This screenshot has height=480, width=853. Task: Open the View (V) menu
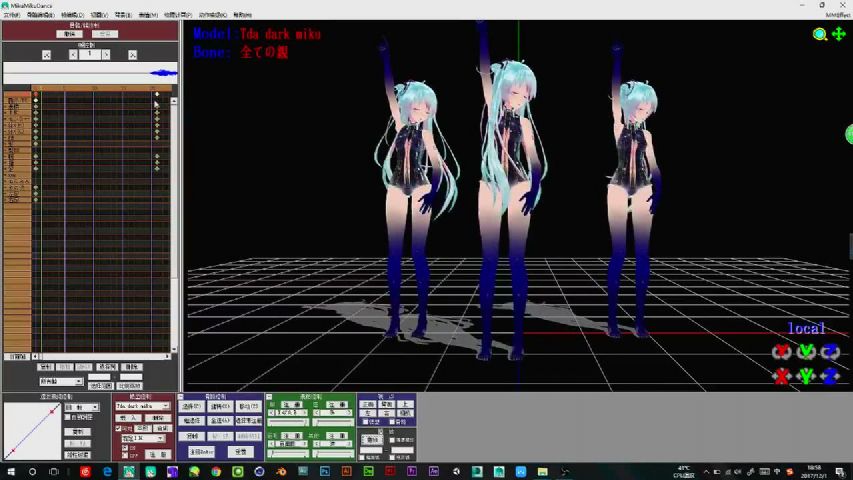click(99, 15)
